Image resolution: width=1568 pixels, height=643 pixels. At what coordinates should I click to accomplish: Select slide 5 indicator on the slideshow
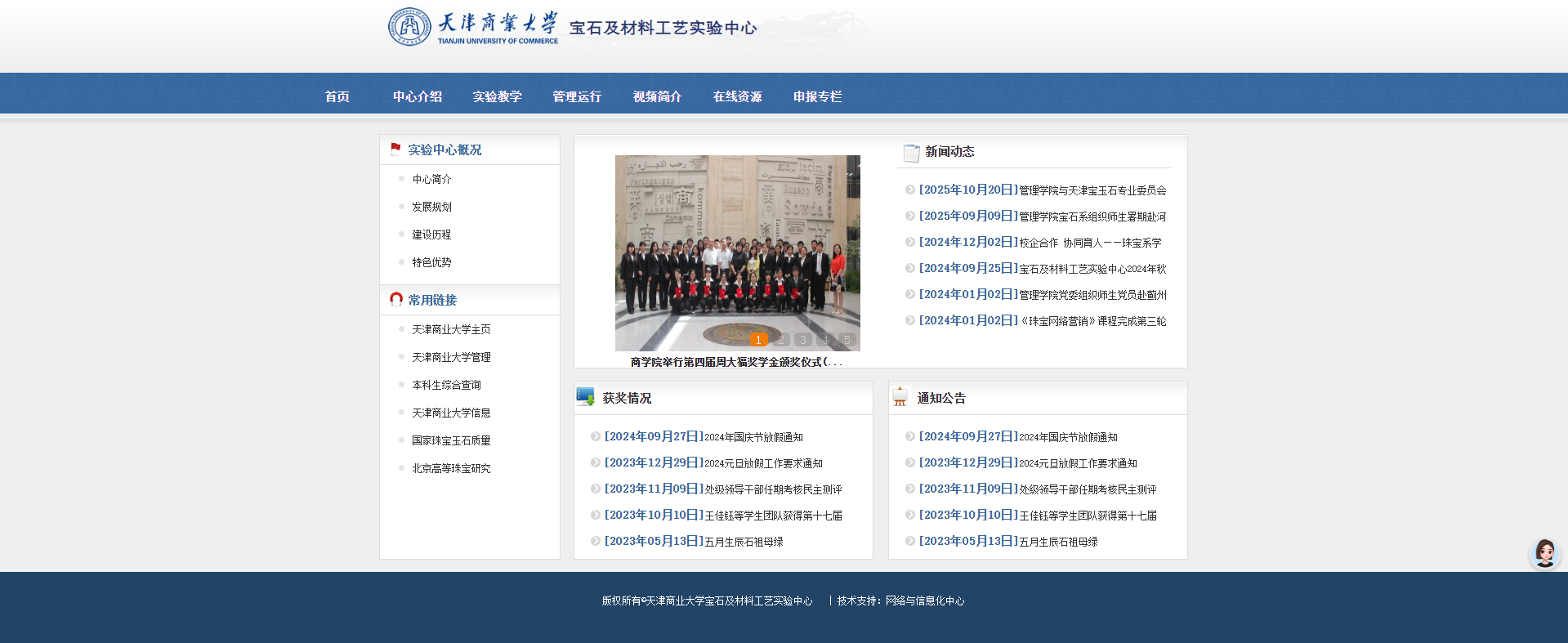pyautogui.click(x=847, y=339)
